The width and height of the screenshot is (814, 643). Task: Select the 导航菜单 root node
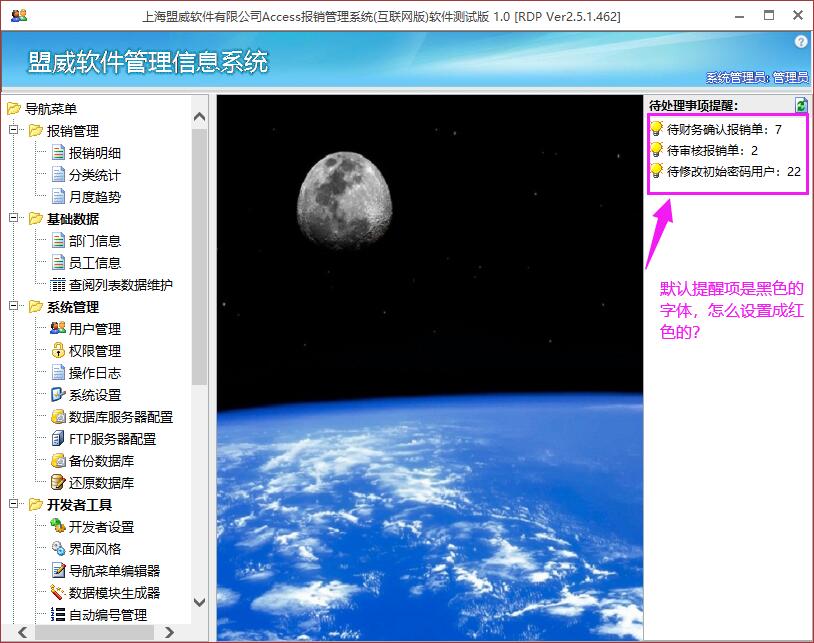point(51,109)
